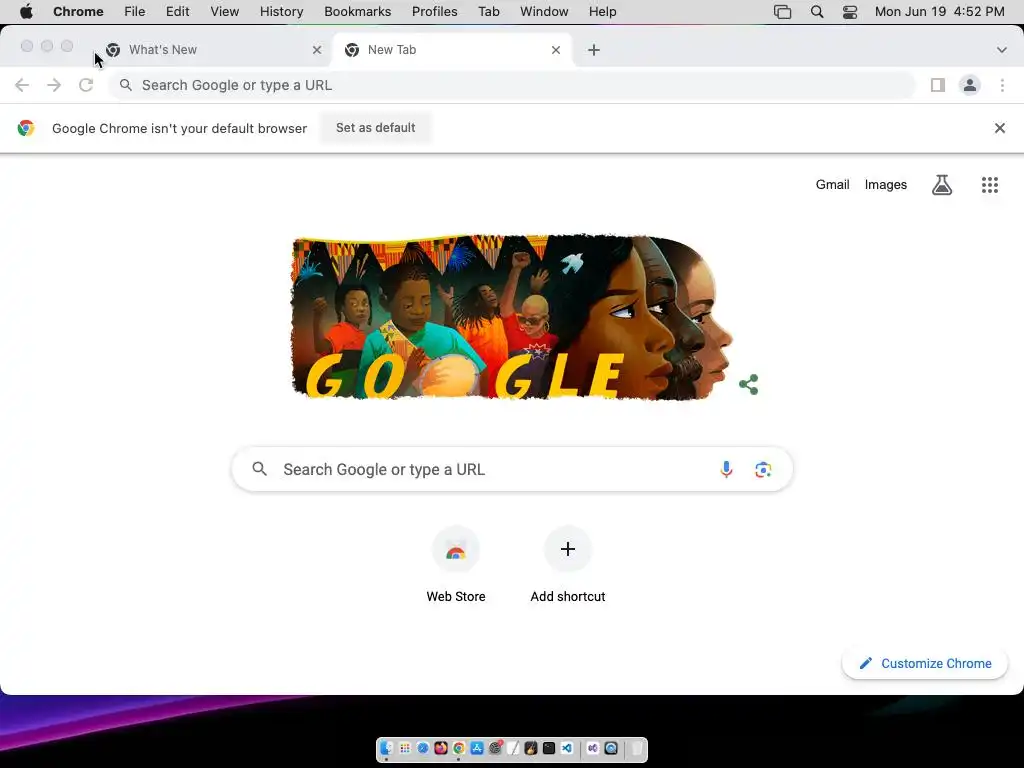Open Chrome's three-dot menu
The image size is (1024, 768).
coord(1002,85)
